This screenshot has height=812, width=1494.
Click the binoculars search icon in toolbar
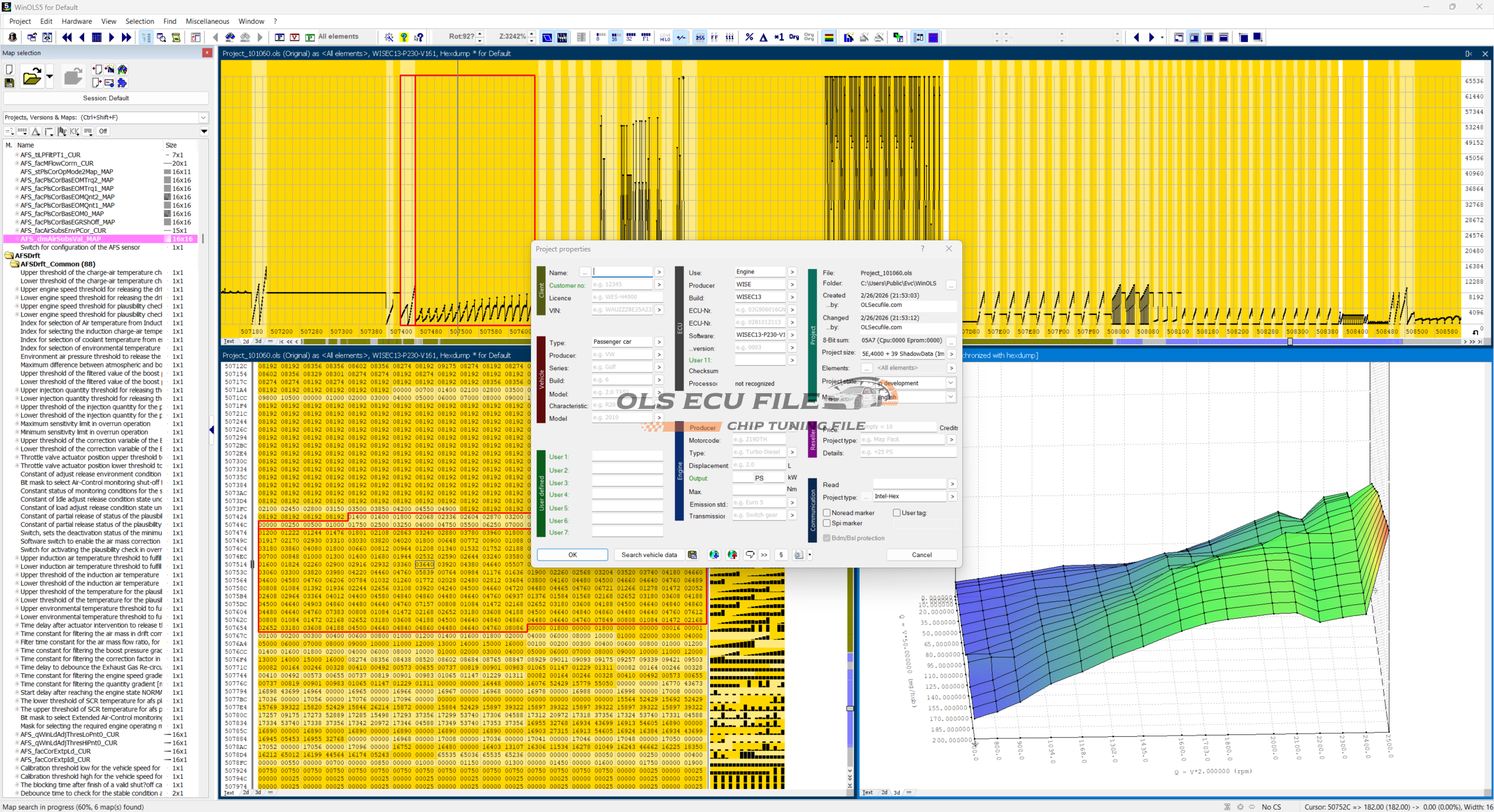pyautogui.click(x=230, y=37)
